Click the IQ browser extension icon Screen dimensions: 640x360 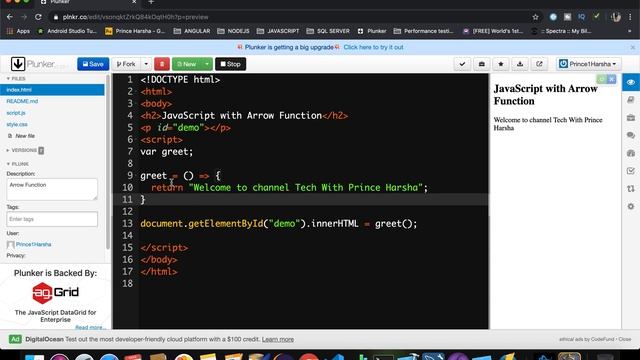(x=582, y=17)
